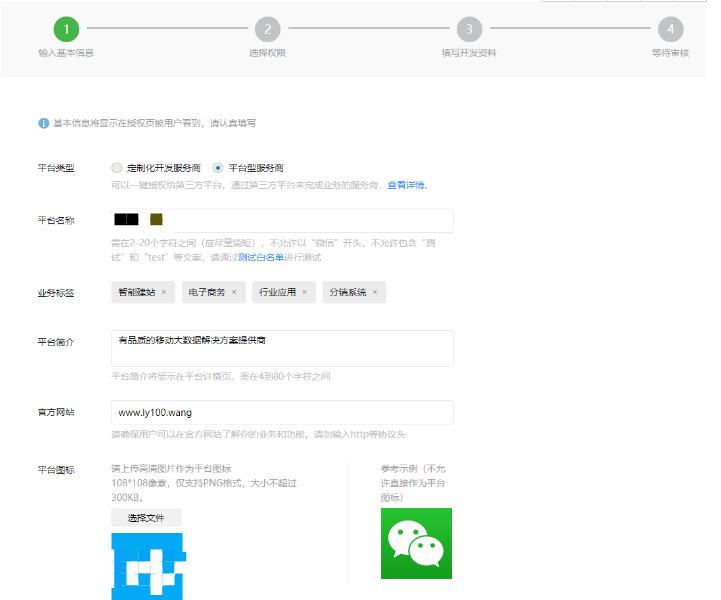
Task: Select the 平台型服务商 radio button
Action: point(218,168)
